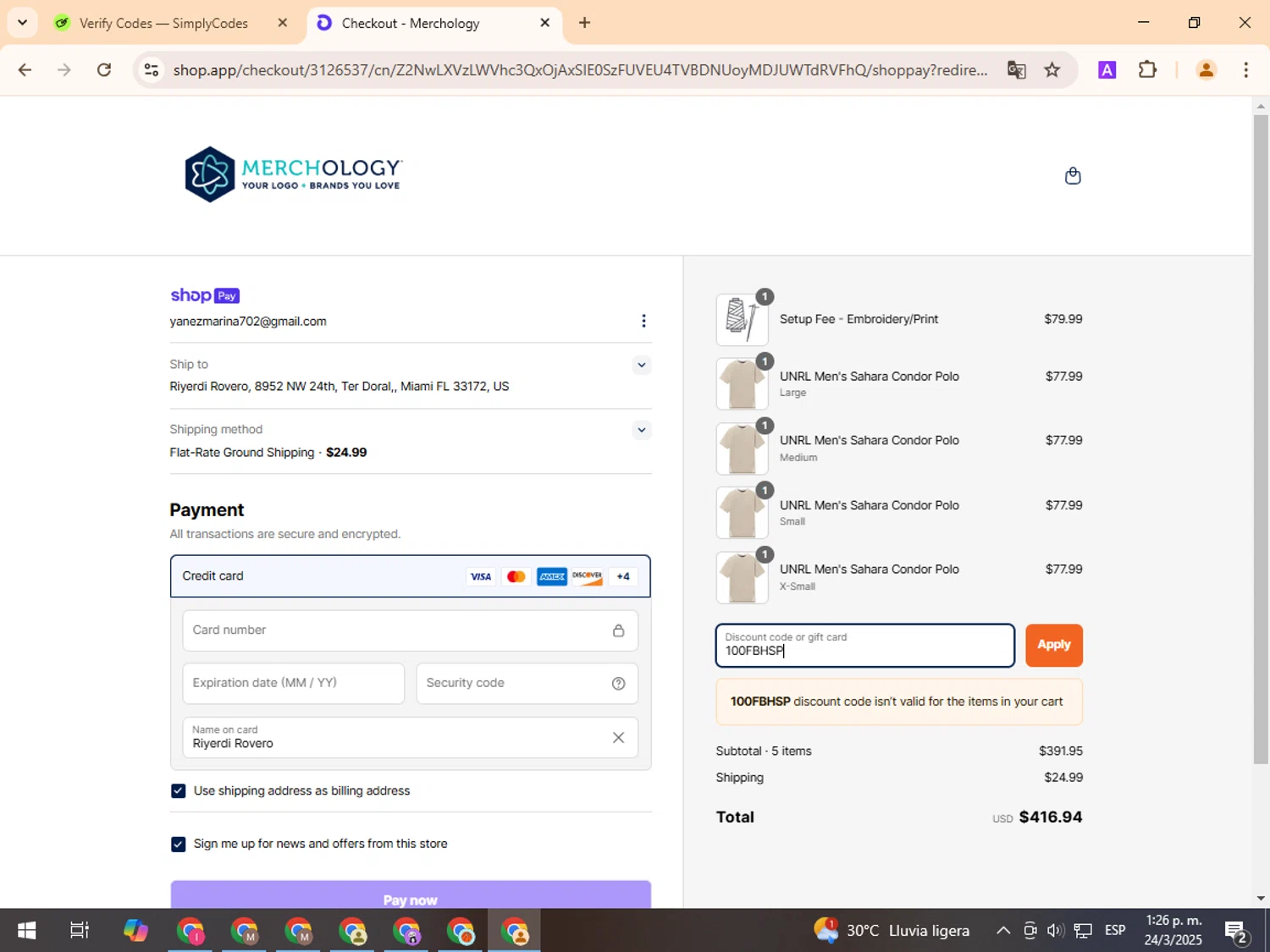Uncheck Sign me up for news and offers
Screen dimensions: 1270x952
(178, 845)
